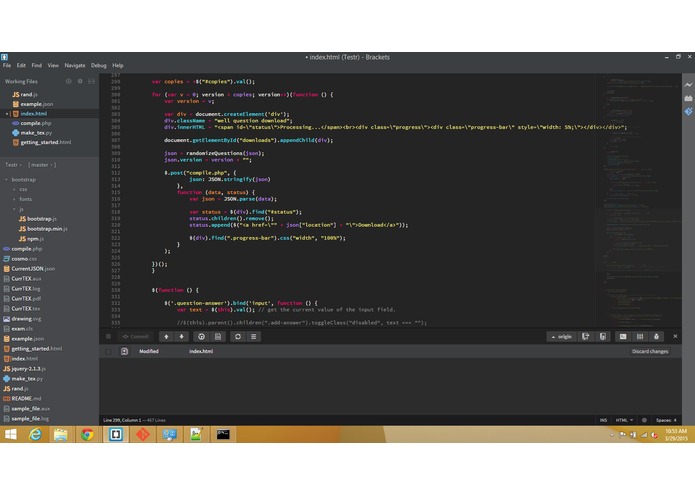695x494 pixels.
Task: Click the bug icon in the Git panel
Action: 656,337
